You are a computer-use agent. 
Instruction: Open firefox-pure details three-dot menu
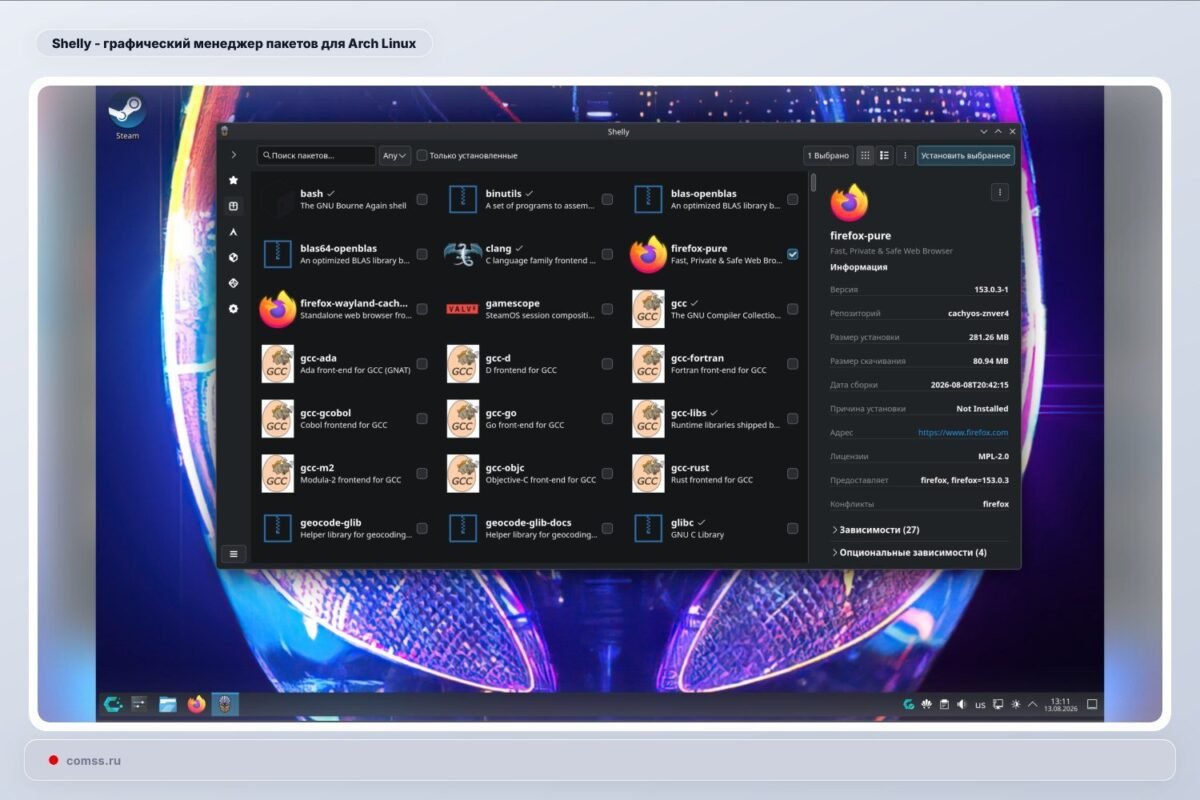click(999, 192)
